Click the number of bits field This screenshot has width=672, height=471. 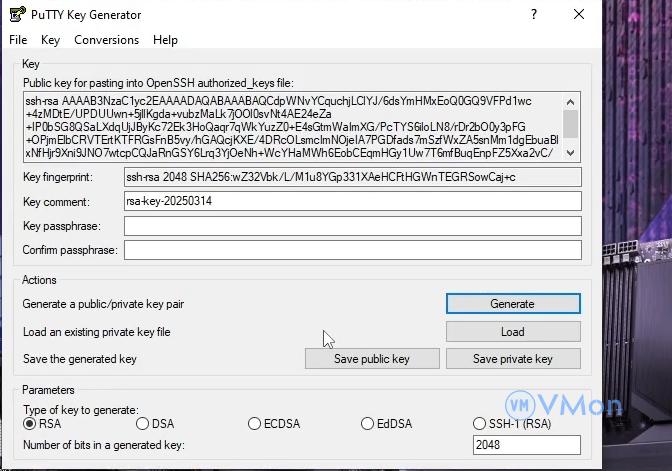(526, 445)
